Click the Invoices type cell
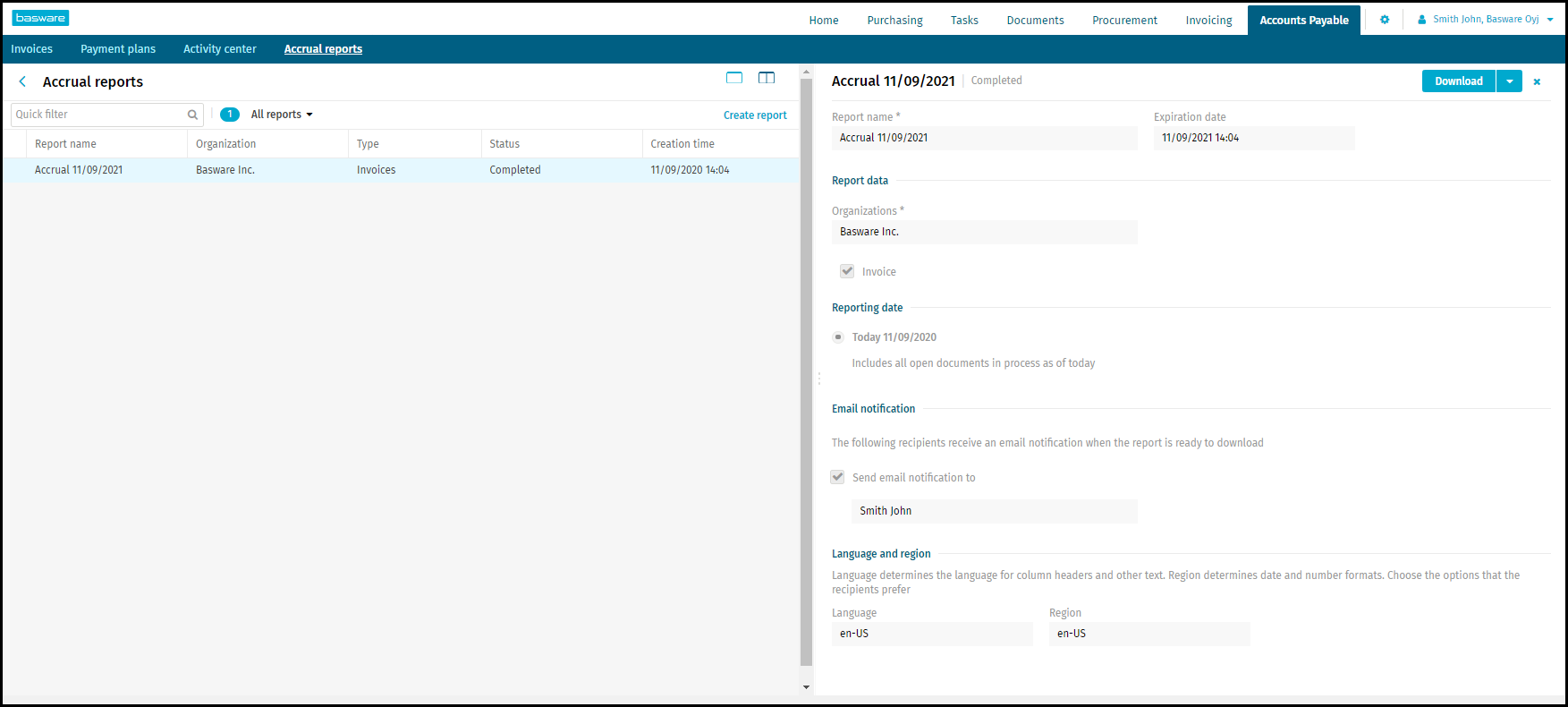 coord(376,170)
